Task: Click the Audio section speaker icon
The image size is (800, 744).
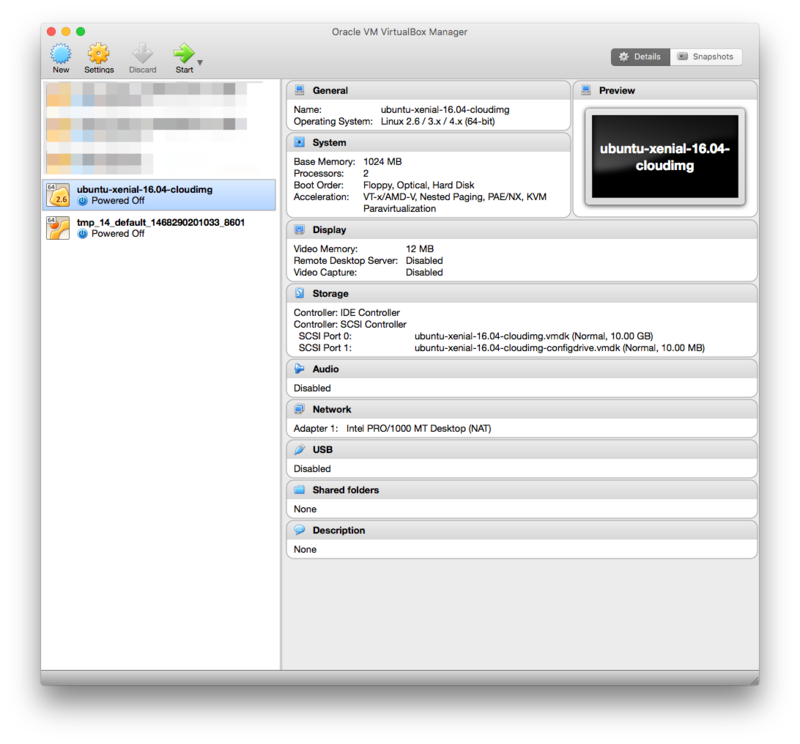Action: point(299,368)
